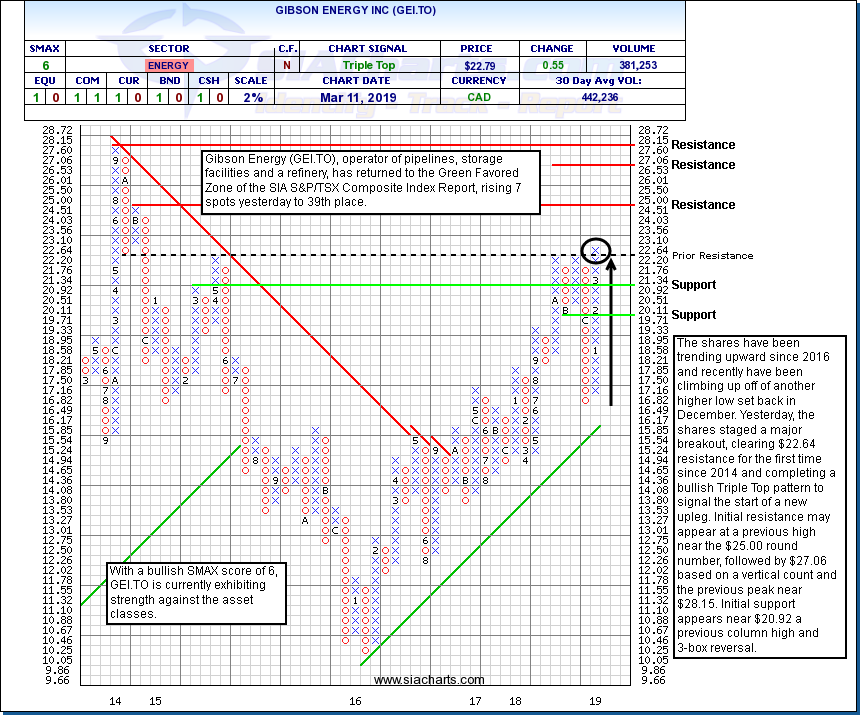Click the top Resistance label
Image resolution: width=860 pixels, height=715 pixels.
coord(703,145)
